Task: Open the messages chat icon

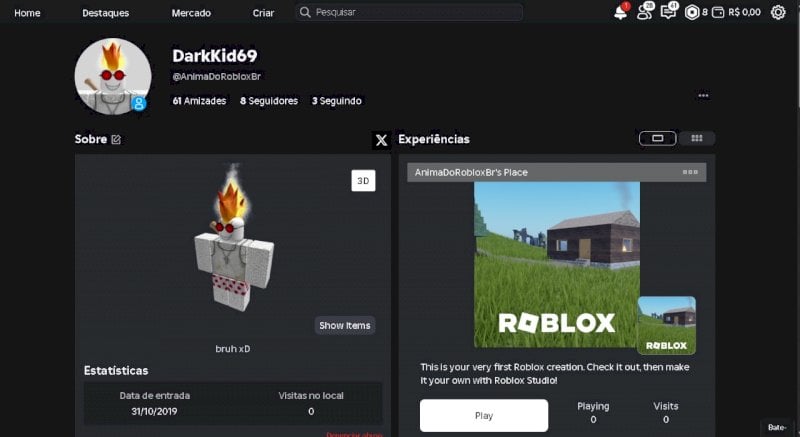Action: click(x=668, y=12)
